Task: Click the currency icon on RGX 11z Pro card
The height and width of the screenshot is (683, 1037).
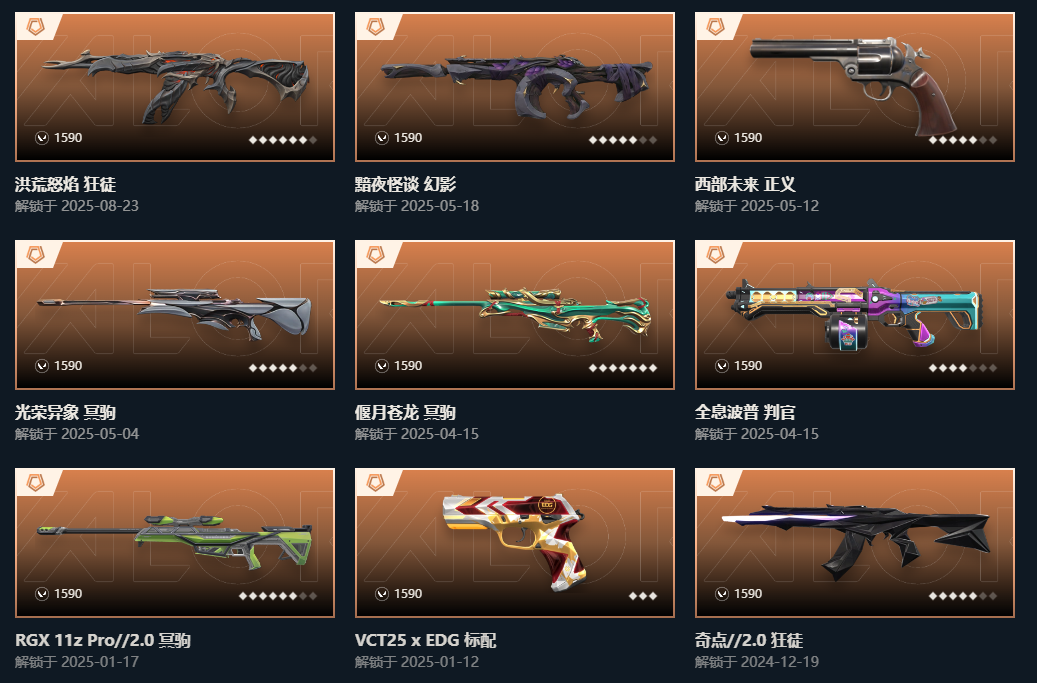Action: pyautogui.click(x=42, y=594)
